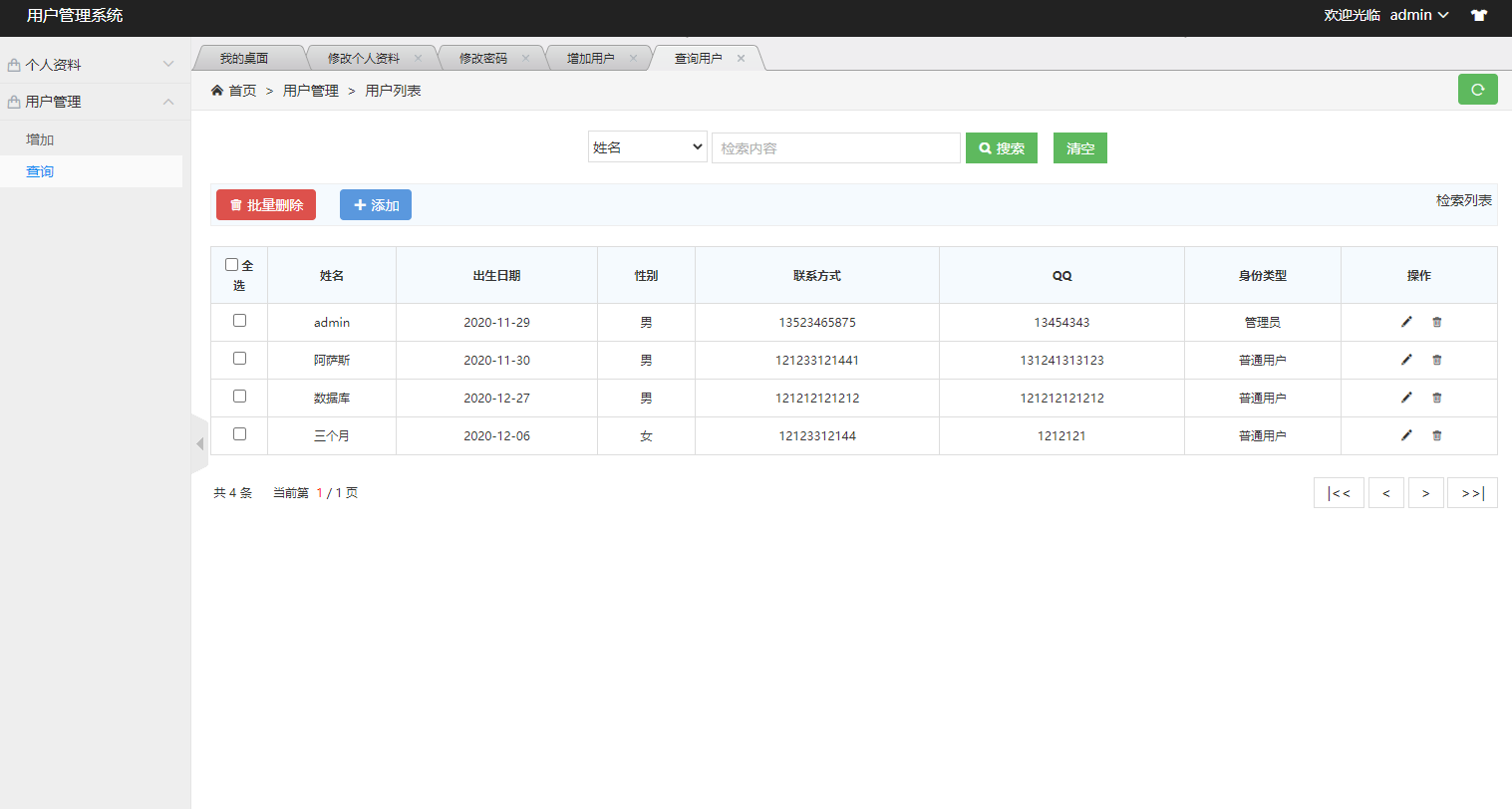This screenshot has width=1512, height=809.
Task: Switch to the 修改密码 tab
Action: coord(482,59)
